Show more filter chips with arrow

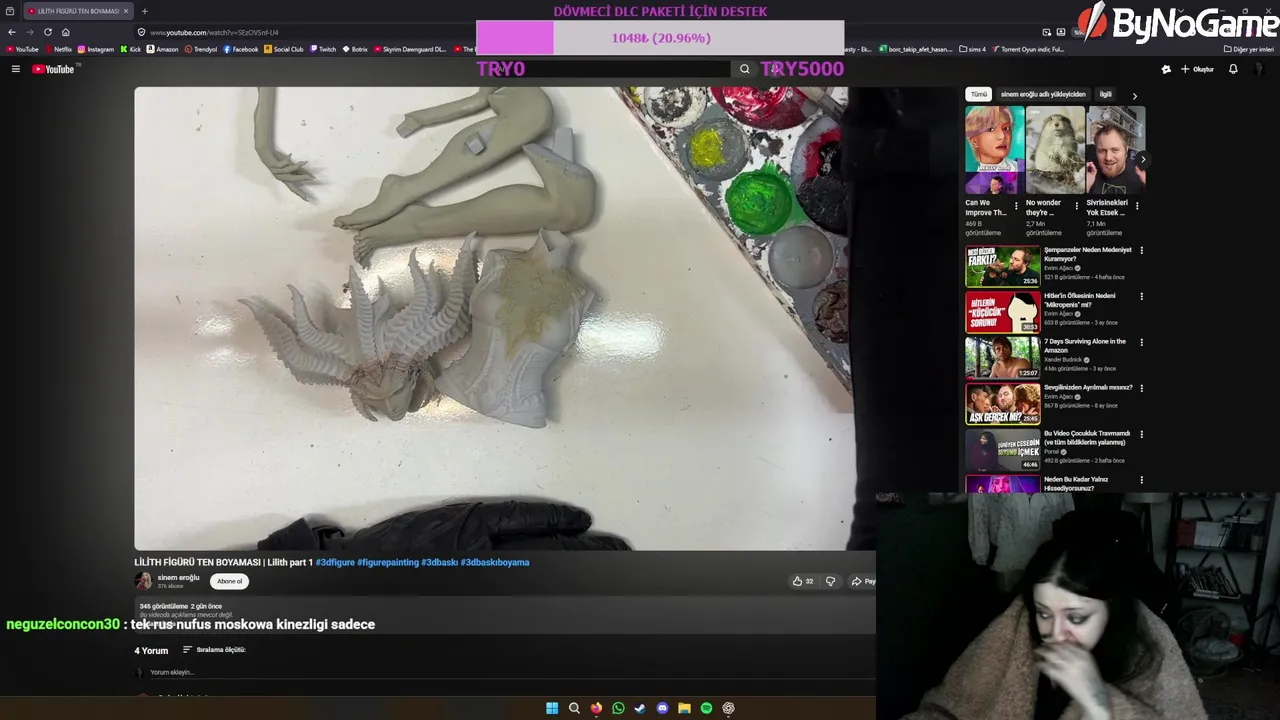[1134, 95]
